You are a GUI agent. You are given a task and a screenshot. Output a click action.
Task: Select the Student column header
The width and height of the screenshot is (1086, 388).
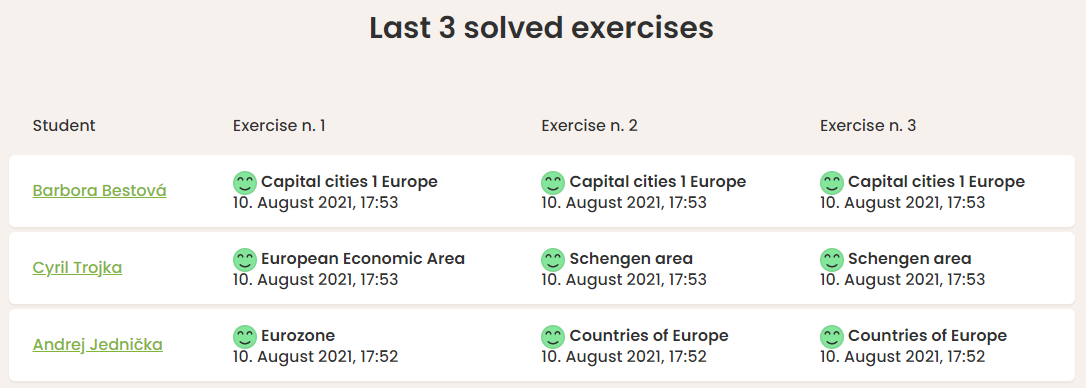64,125
